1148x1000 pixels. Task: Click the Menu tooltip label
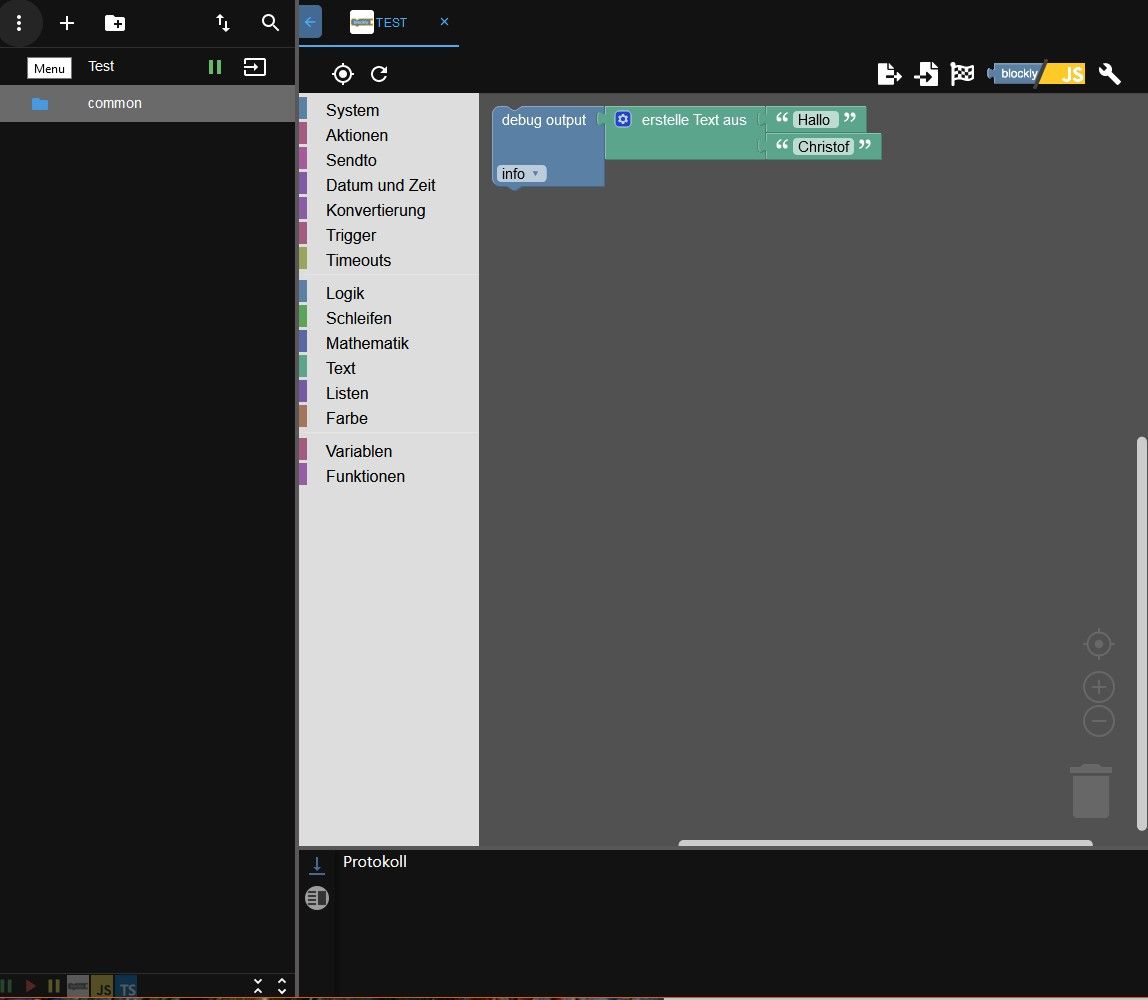(49, 68)
